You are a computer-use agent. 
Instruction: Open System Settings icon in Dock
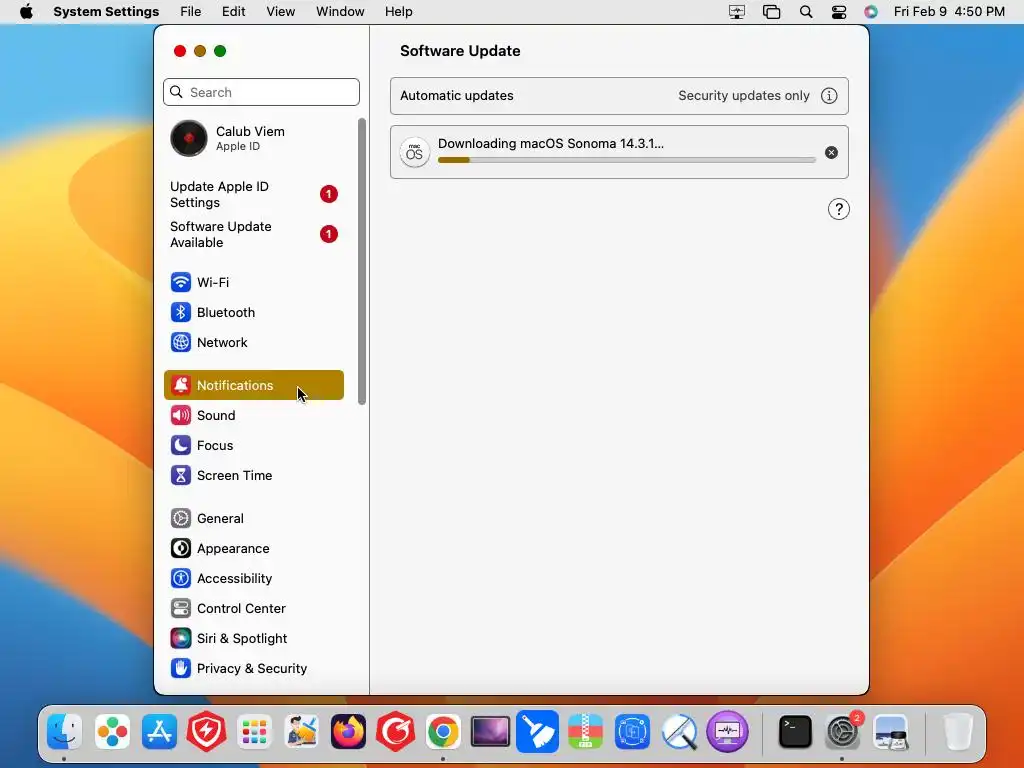click(842, 731)
